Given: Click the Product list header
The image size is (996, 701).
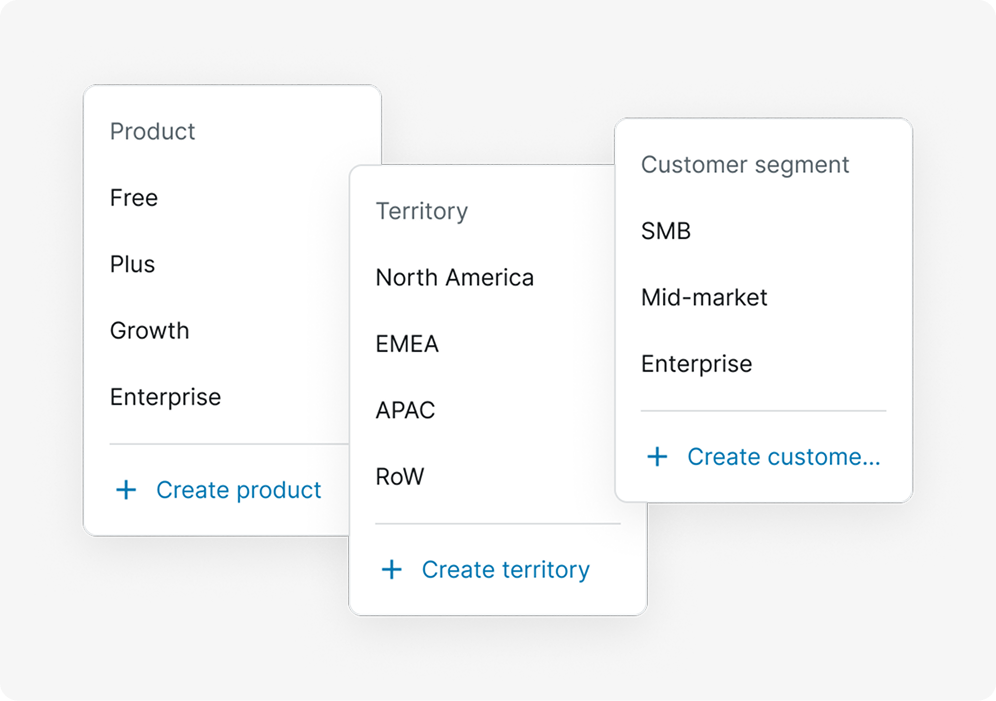Looking at the screenshot, I should point(152,131).
